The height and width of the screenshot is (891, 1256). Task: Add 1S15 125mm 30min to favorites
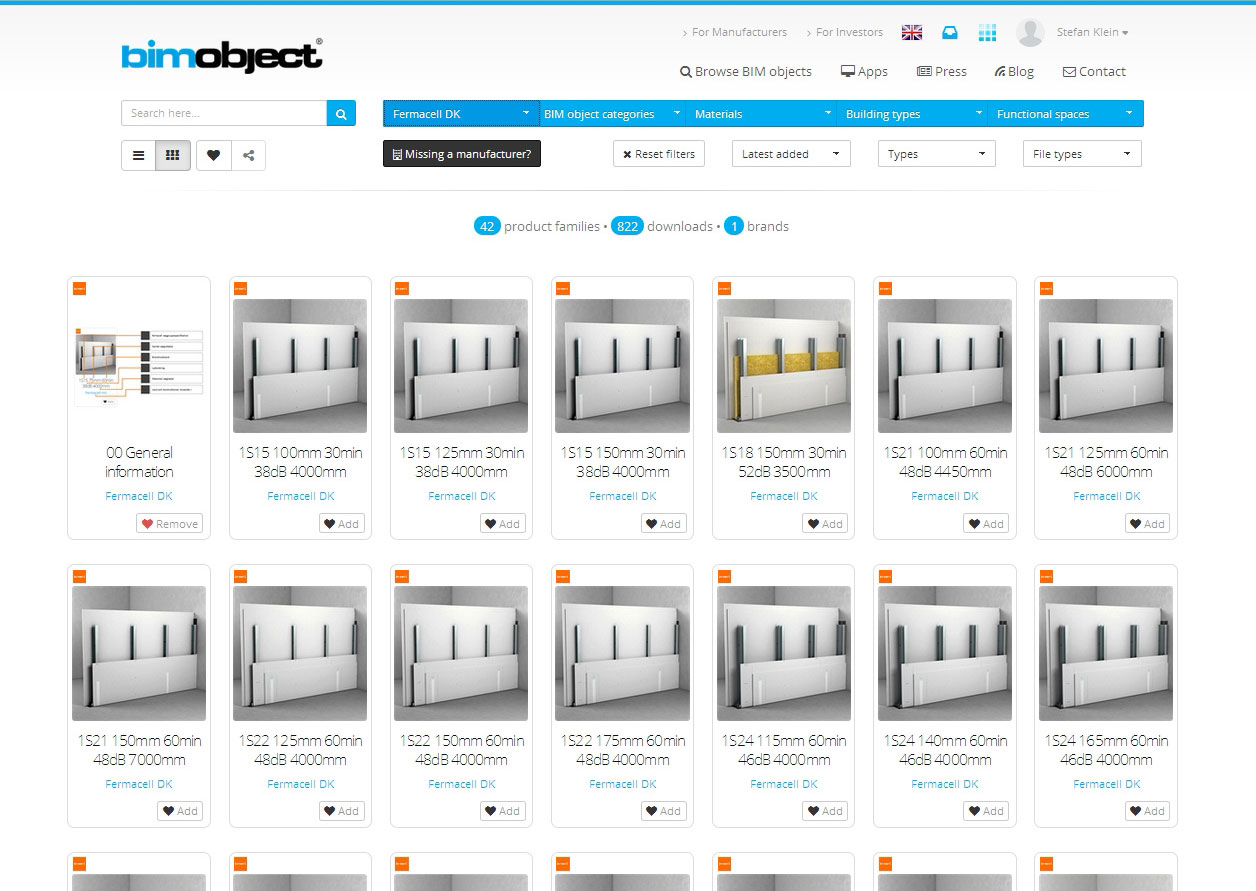[x=502, y=523]
